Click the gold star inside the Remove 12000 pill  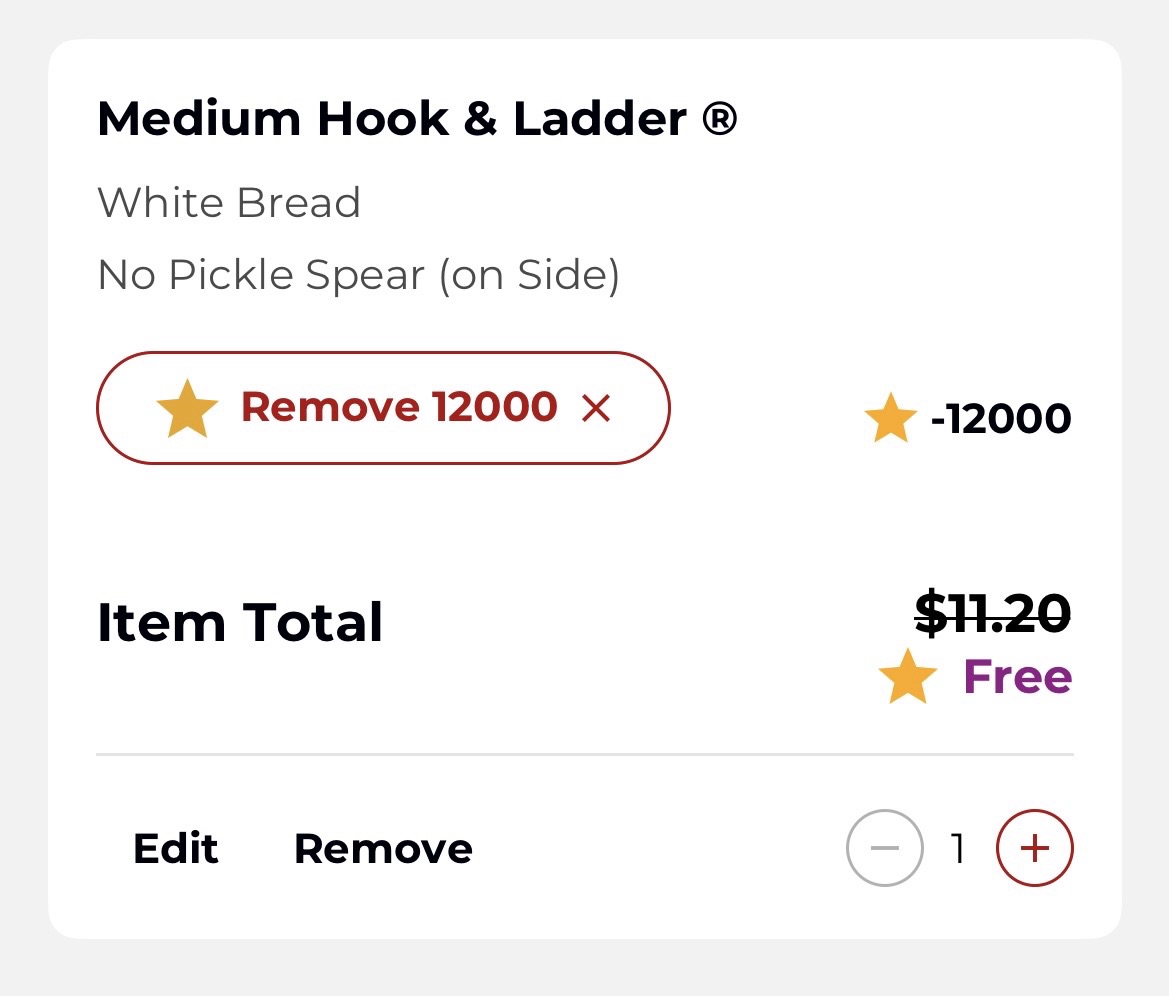tap(187, 408)
